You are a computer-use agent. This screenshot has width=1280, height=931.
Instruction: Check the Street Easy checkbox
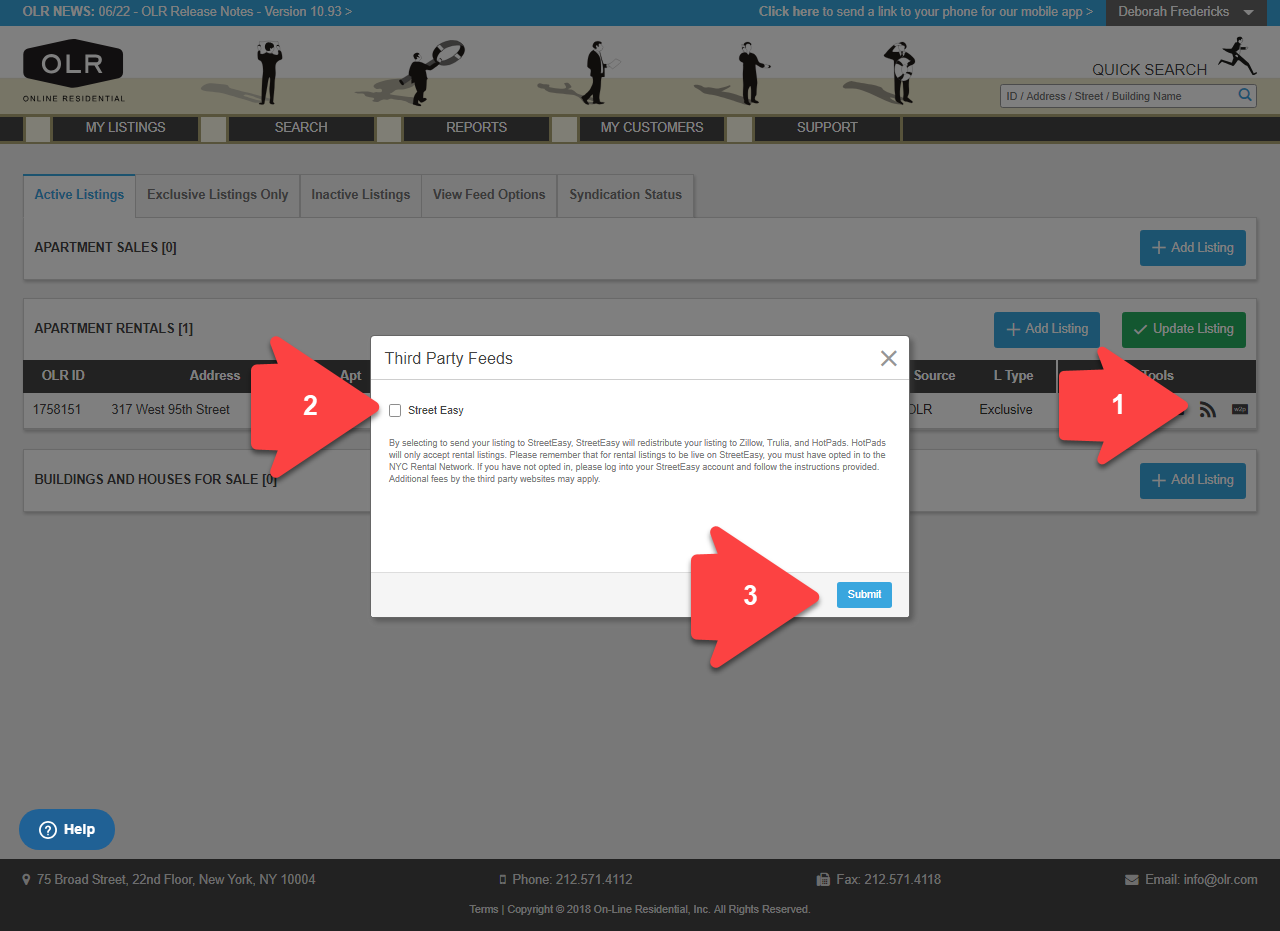click(395, 410)
